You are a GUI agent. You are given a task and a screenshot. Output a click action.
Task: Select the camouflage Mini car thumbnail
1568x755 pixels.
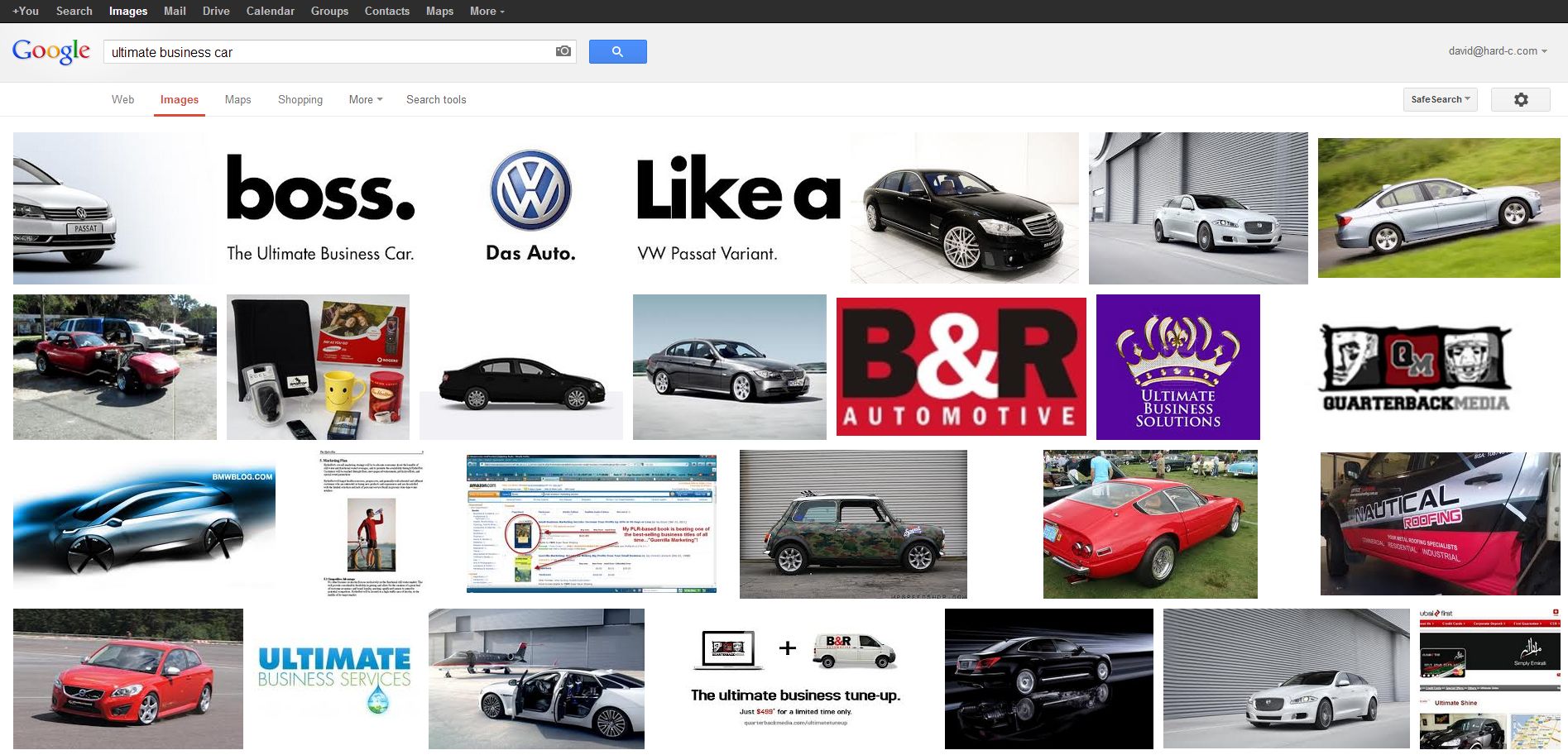tap(853, 523)
